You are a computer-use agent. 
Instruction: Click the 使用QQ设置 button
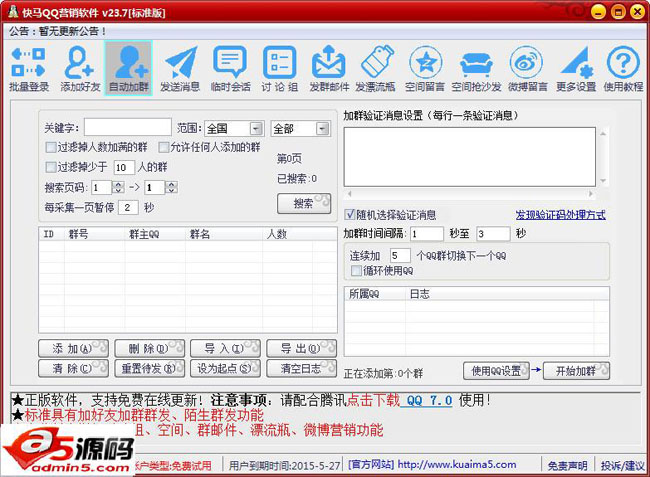(x=496, y=371)
